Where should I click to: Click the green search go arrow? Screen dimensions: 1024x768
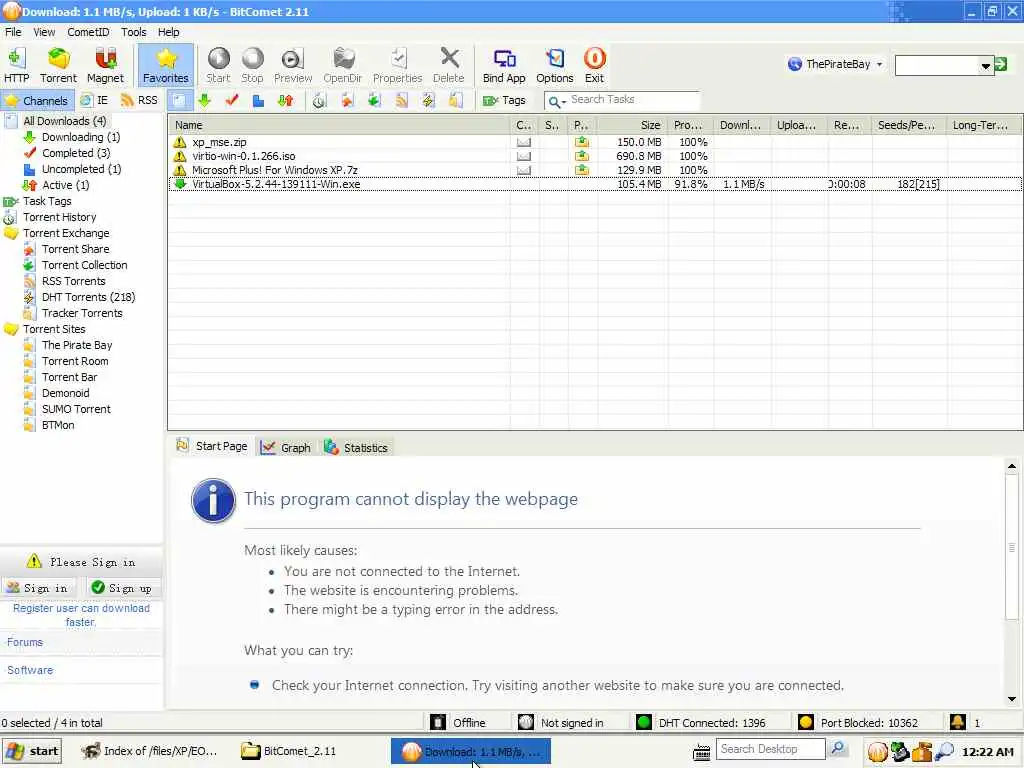click(x=1000, y=64)
